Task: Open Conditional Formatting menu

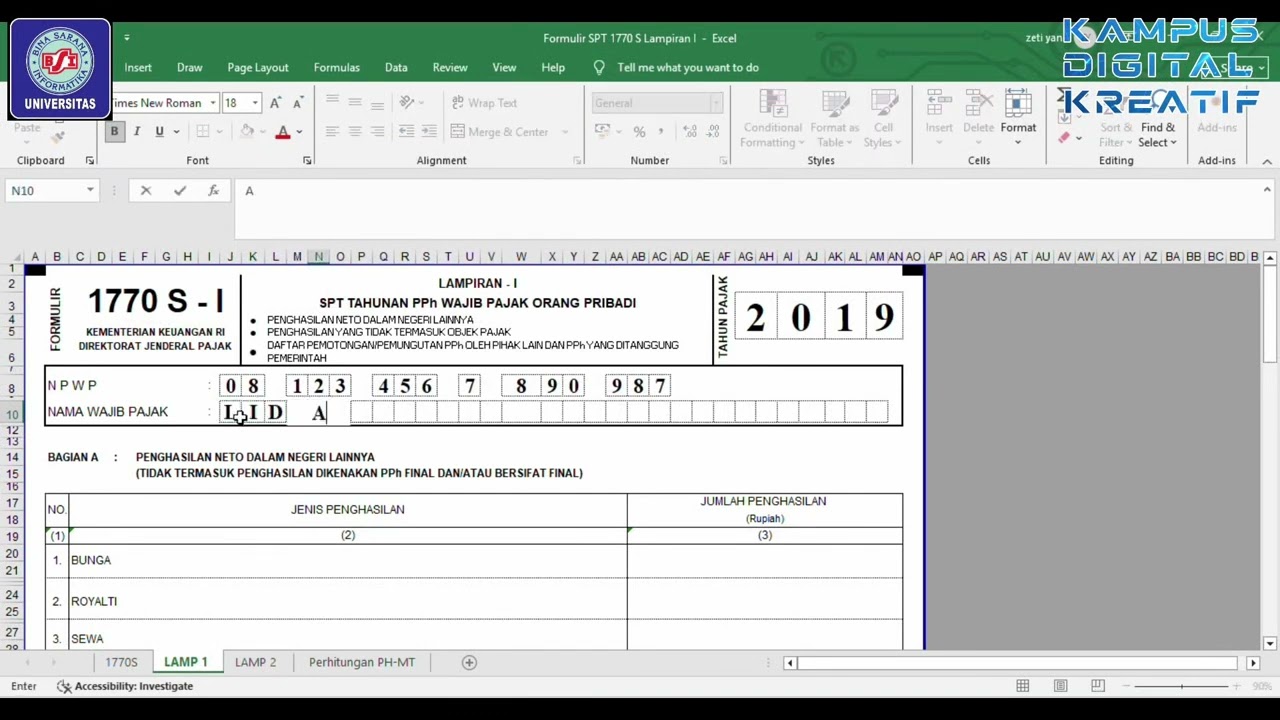Action: pos(772,119)
